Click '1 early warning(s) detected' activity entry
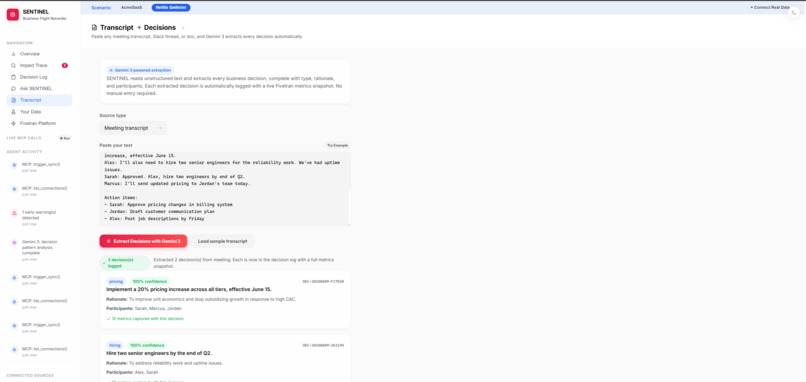The height and width of the screenshot is (382, 806). tap(39, 217)
